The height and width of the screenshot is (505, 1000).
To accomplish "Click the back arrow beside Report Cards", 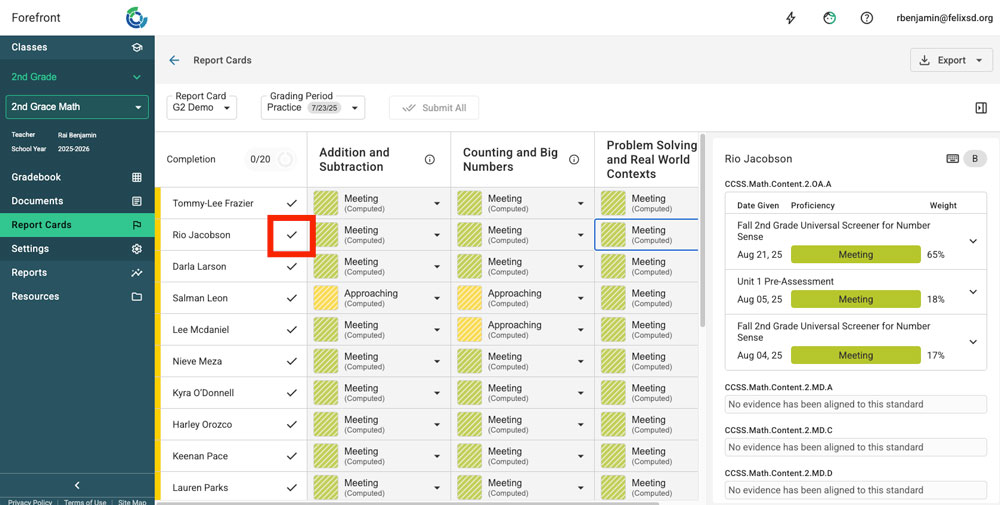I will 174,60.
